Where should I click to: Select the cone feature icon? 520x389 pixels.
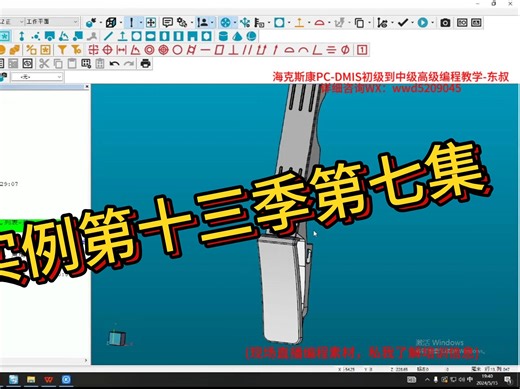click(237, 36)
